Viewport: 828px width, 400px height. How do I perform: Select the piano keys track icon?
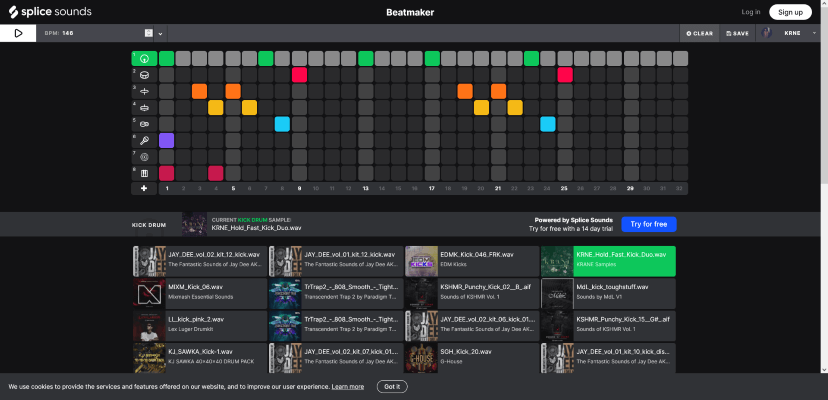pos(144,173)
